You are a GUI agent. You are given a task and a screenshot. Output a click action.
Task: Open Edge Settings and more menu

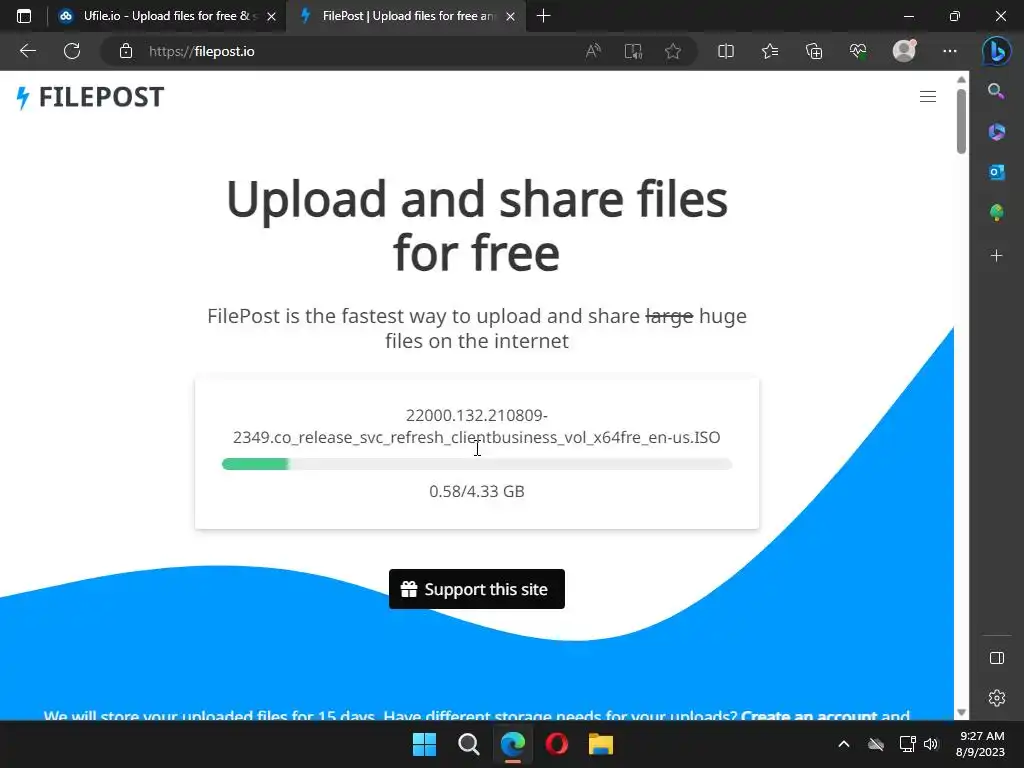(950, 51)
